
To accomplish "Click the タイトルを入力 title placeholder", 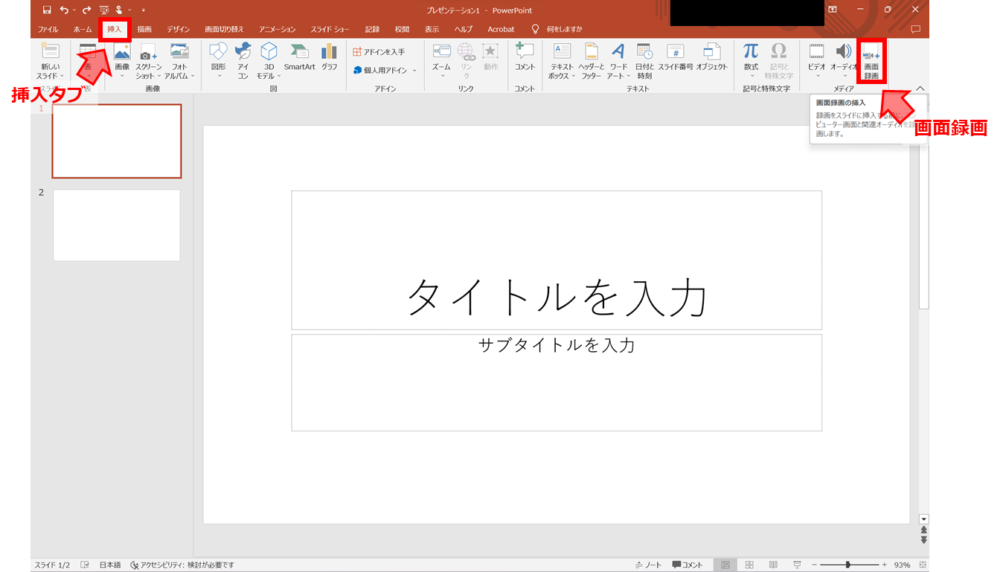I will [557, 260].
